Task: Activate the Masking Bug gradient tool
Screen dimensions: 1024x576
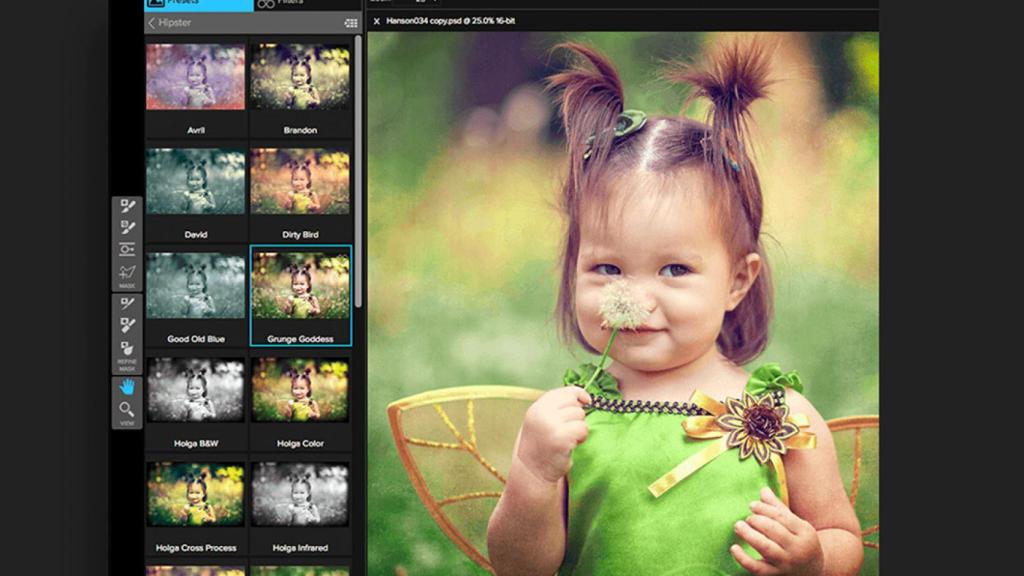Action: tap(127, 250)
